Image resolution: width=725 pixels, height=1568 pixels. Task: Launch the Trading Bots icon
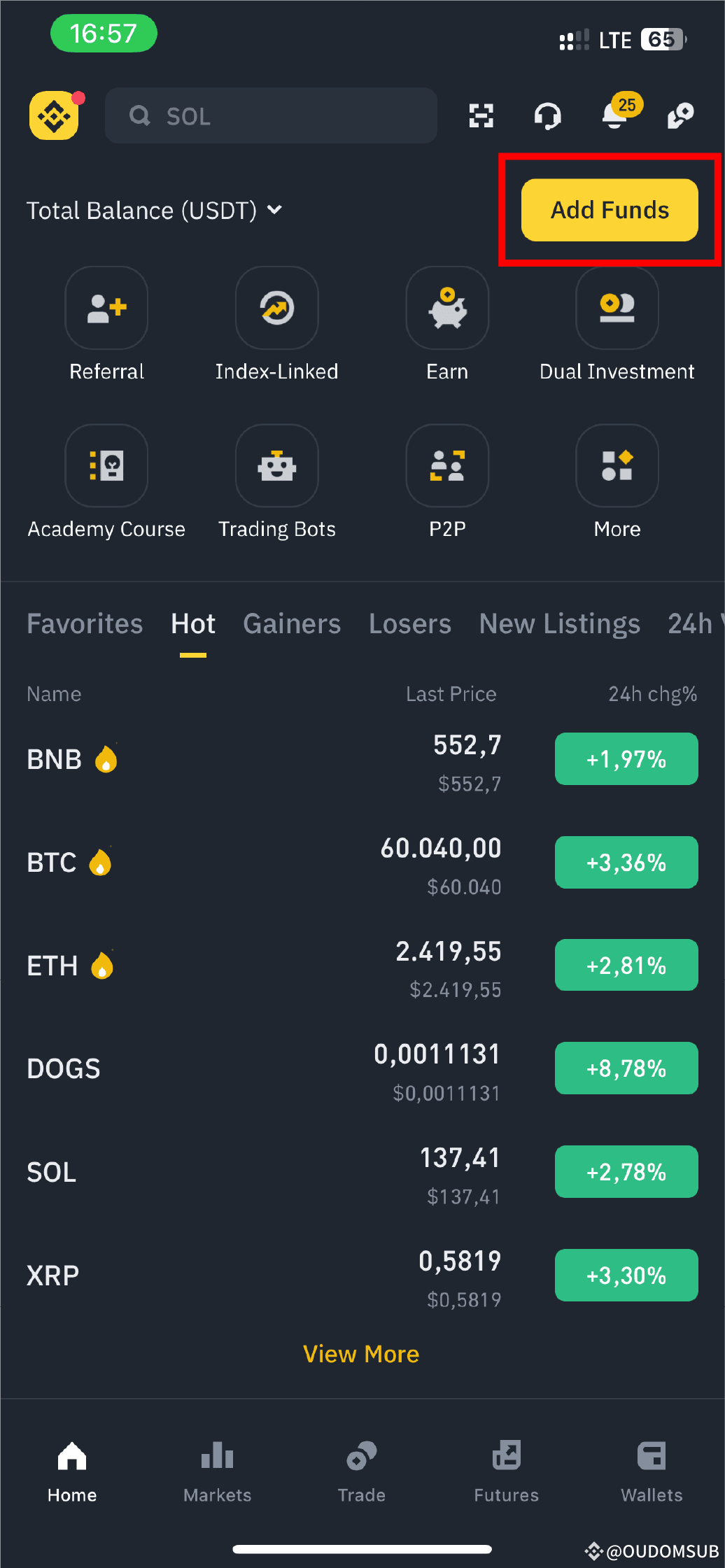pyautogui.click(x=277, y=466)
